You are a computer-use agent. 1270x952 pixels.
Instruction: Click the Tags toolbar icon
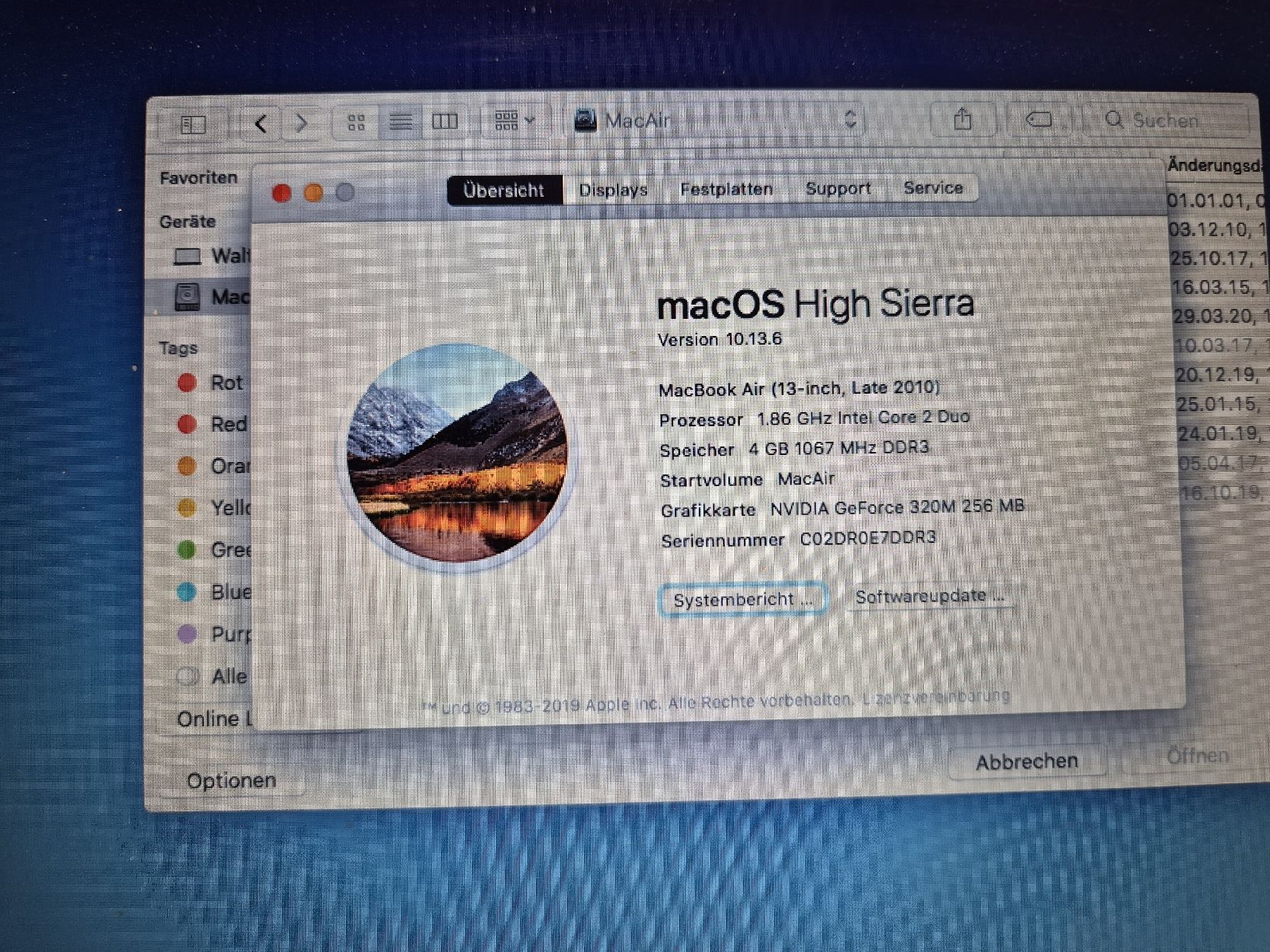click(x=1039, y=119)
